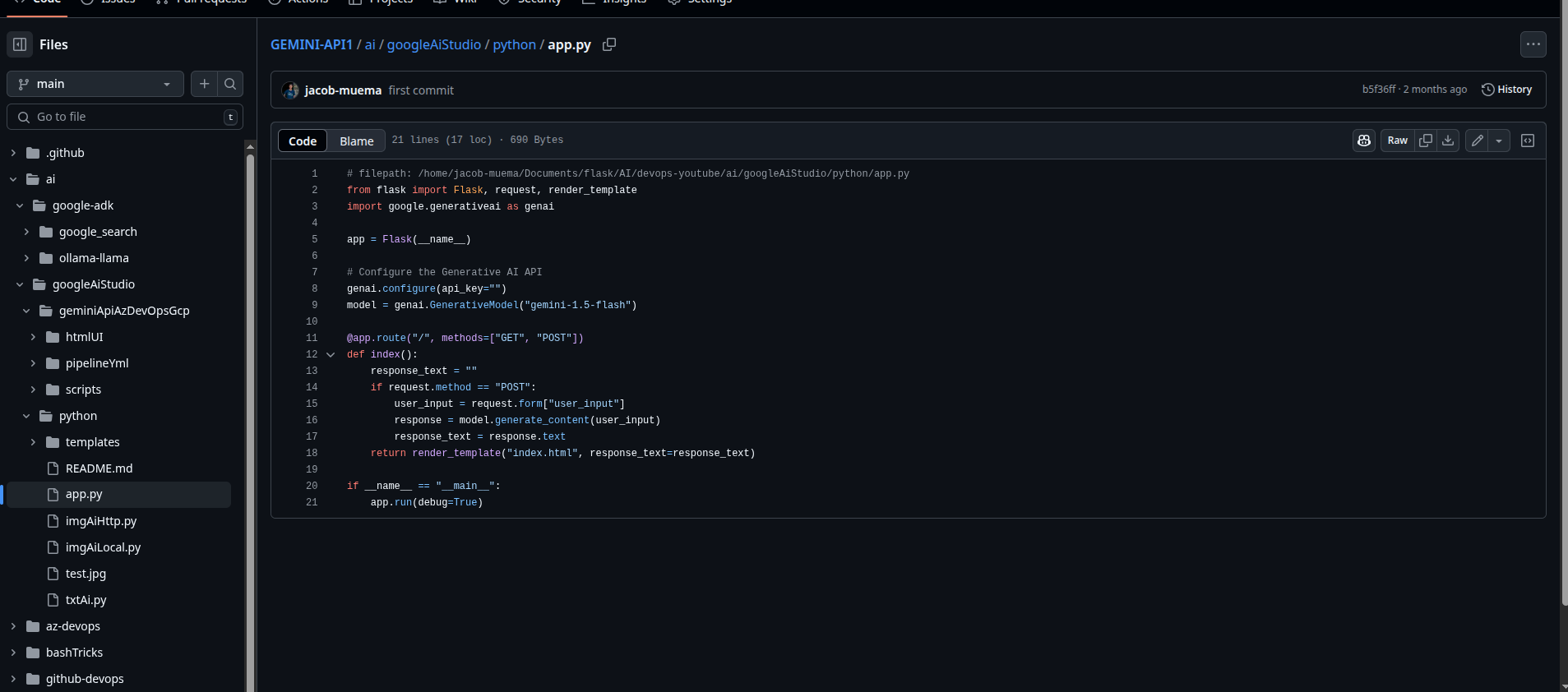Open the first commit message link
Image resolution: width=1568 pixels, height=692 pixels.
pos(421,90)
